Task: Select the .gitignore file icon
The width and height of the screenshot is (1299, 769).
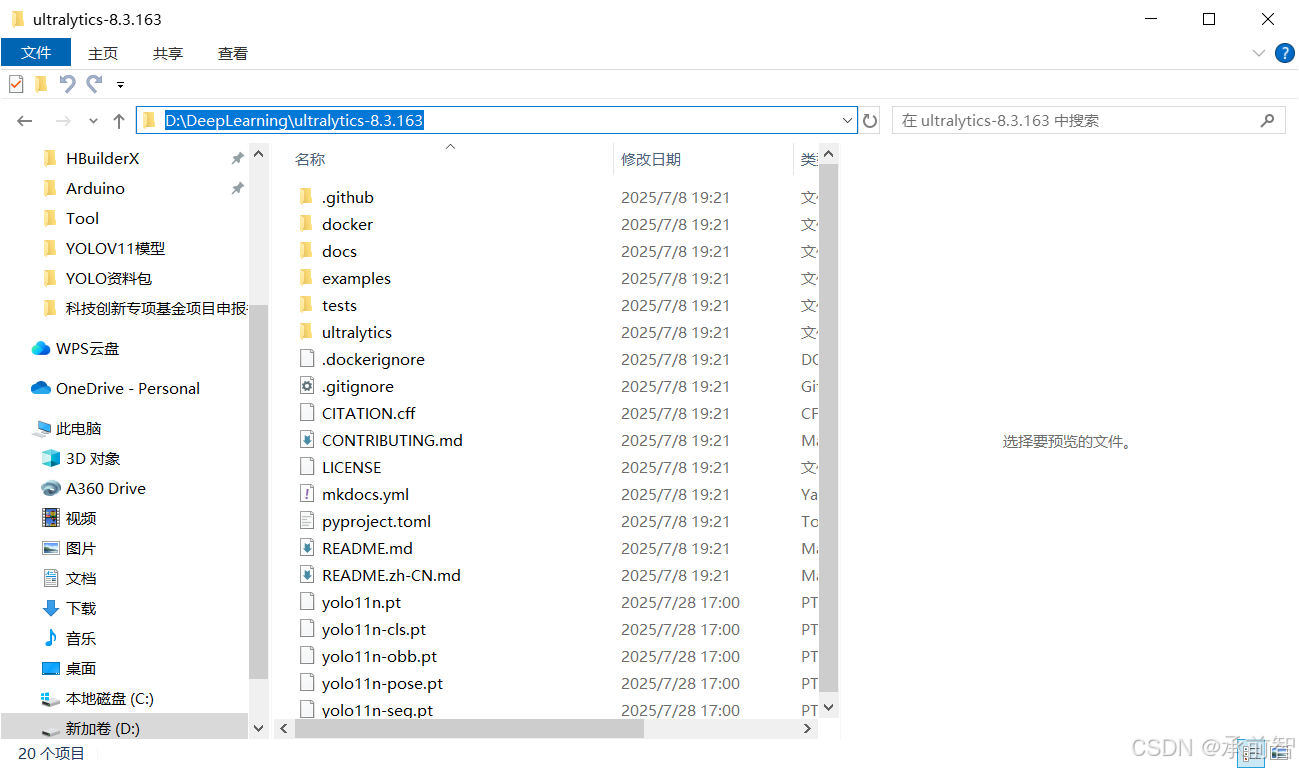Action: tap(306, 386)
